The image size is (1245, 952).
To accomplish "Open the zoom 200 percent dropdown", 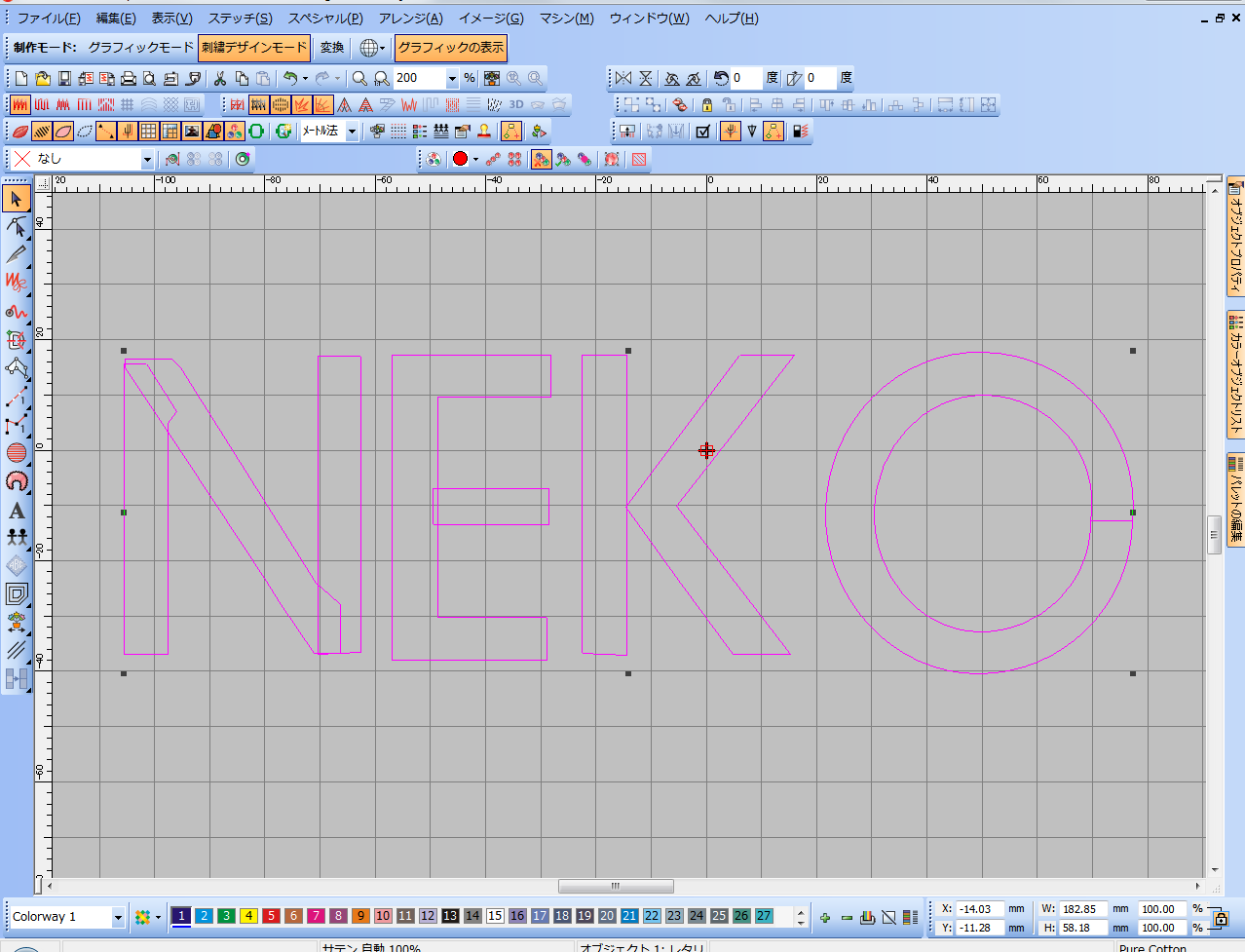I will click(452, 78).
